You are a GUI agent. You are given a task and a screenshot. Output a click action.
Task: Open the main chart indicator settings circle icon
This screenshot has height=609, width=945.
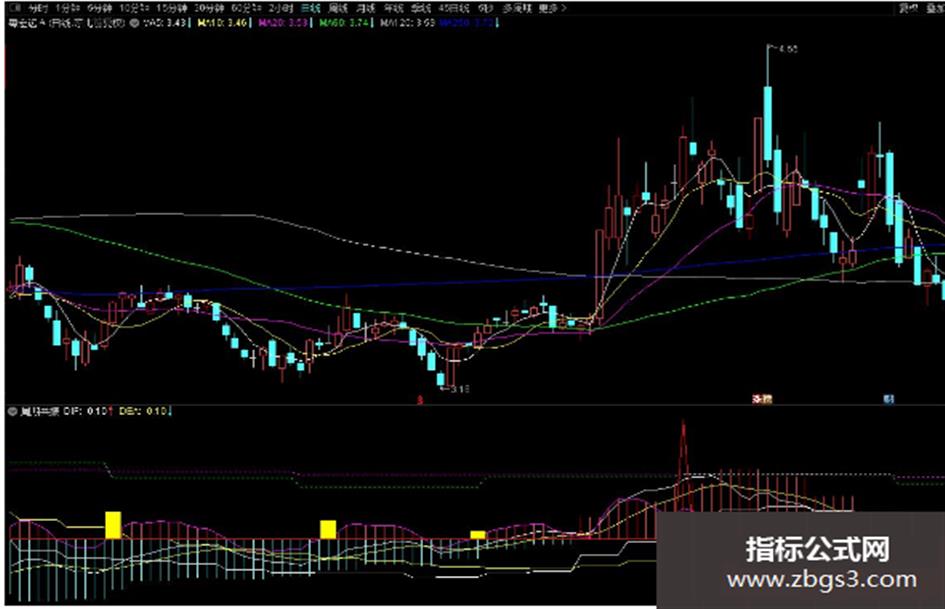(x=134, y=23)
